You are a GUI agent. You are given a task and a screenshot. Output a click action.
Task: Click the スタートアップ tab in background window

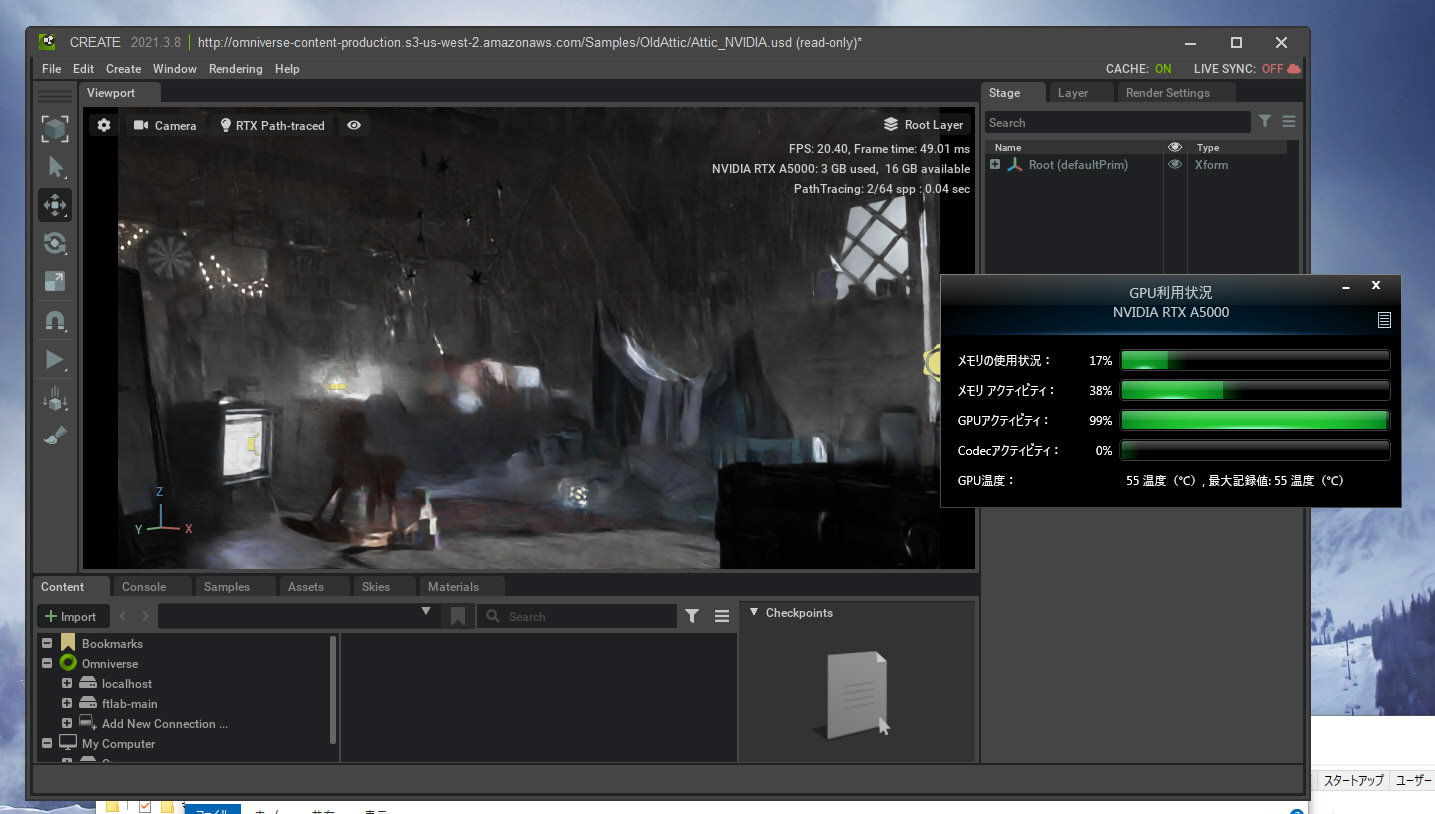click(1353, 780)
